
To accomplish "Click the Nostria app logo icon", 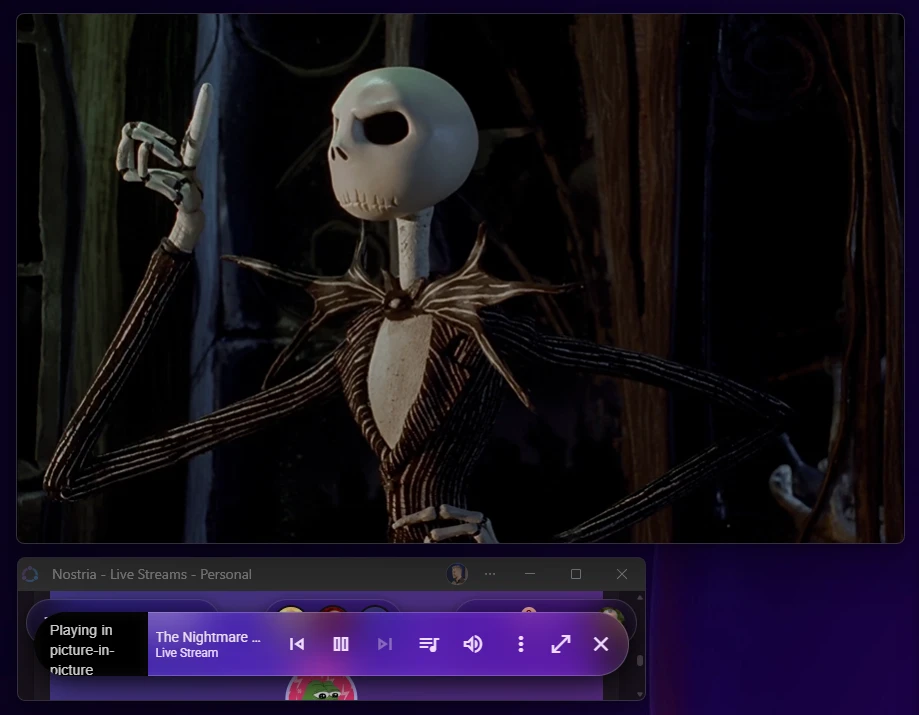I will pos(30,574).
